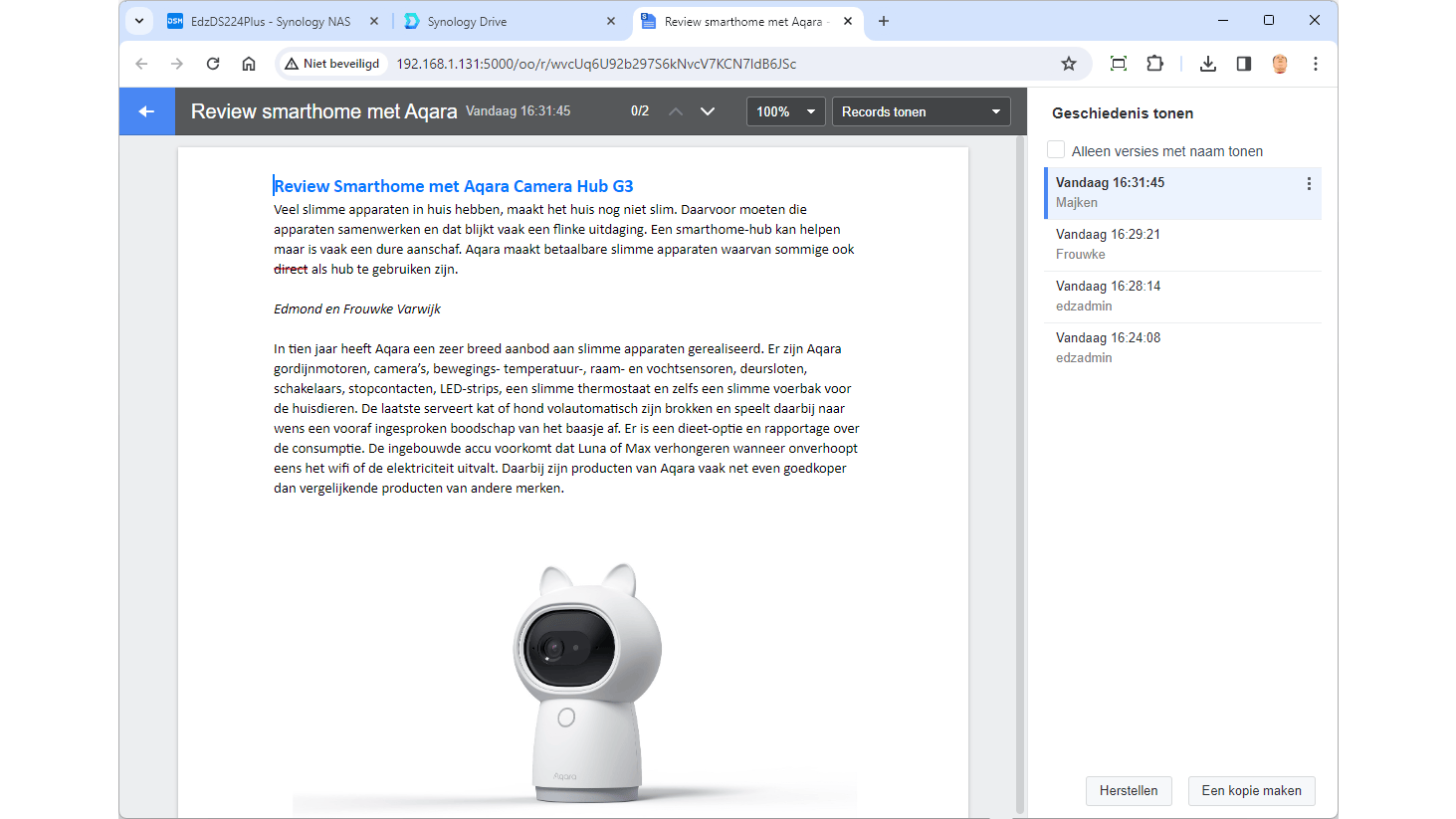Open the tab search dropdown arrow
1456x819 pixels.
tap(139, 21)
